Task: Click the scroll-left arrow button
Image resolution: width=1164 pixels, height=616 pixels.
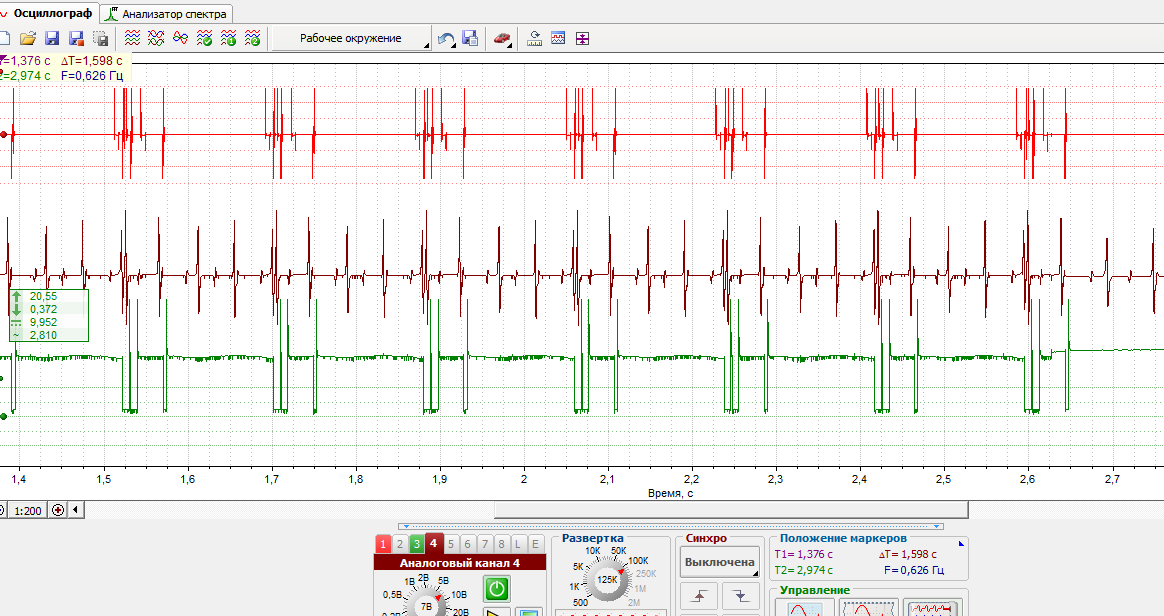Action: pos(75,510)
